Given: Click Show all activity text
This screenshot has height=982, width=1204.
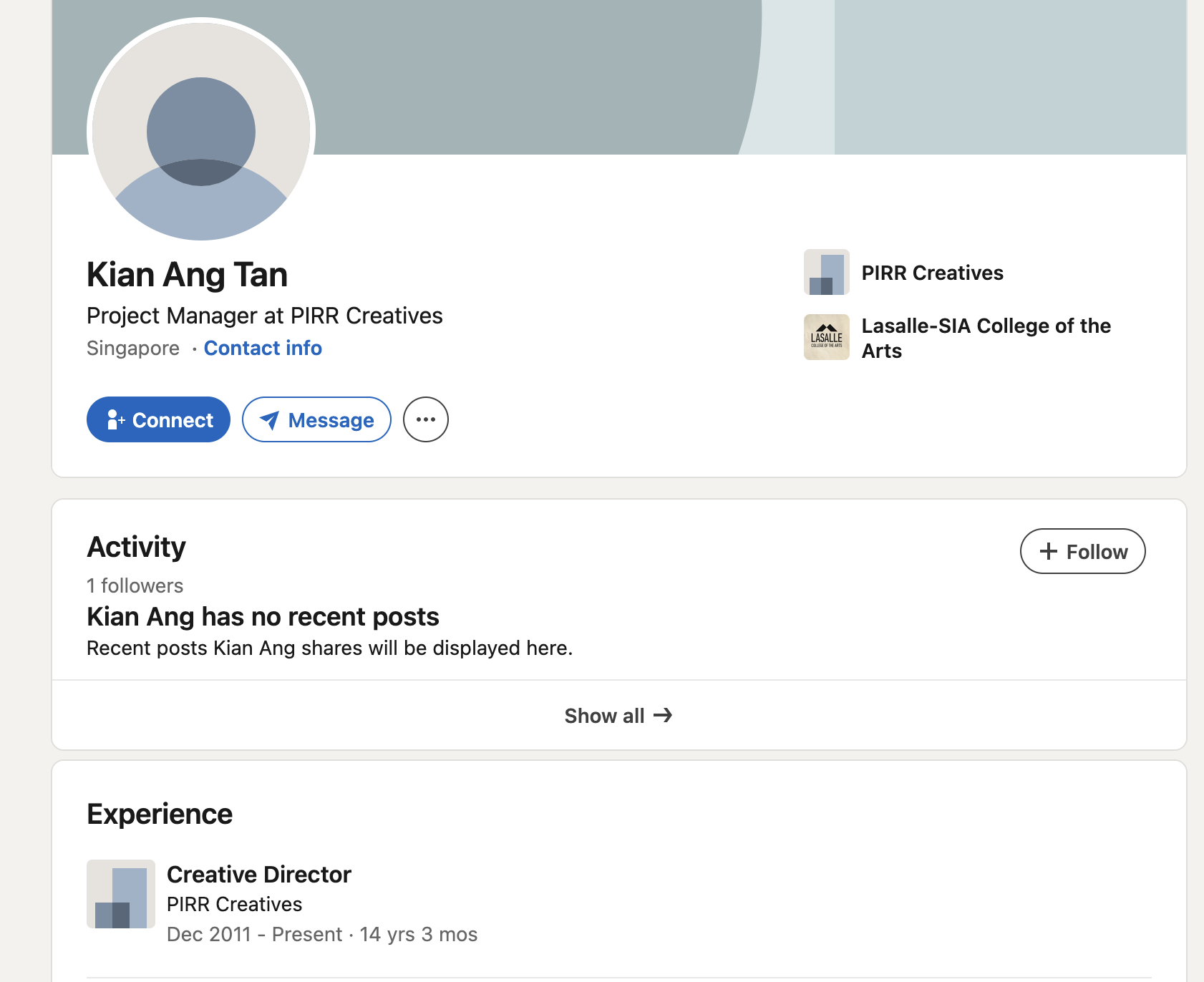Looking at the screenshot, I should [x=604, y=716].
